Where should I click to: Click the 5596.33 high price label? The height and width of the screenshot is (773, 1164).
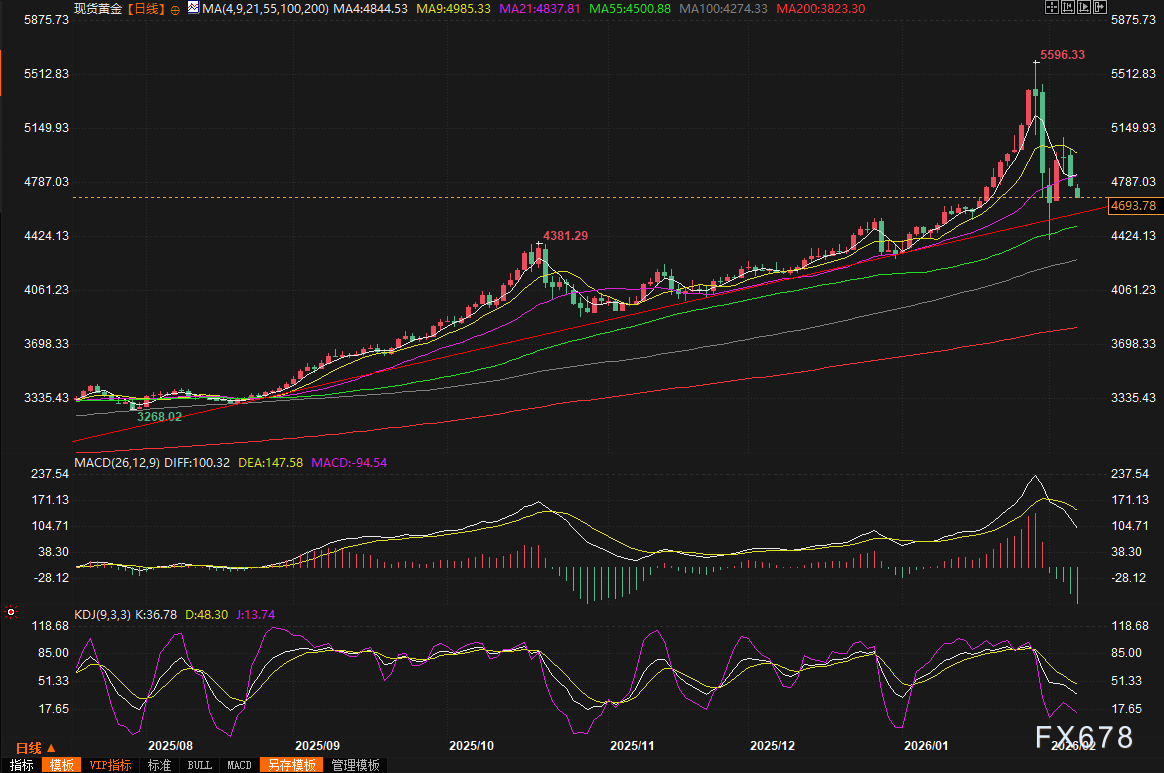[1062, 55]
